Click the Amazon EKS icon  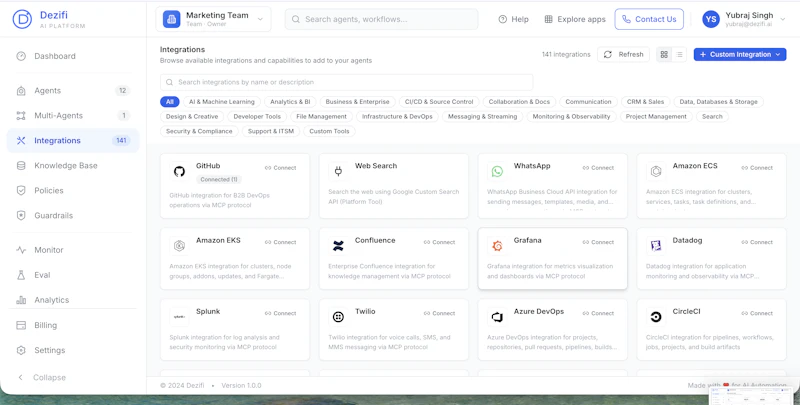[179, 246]
